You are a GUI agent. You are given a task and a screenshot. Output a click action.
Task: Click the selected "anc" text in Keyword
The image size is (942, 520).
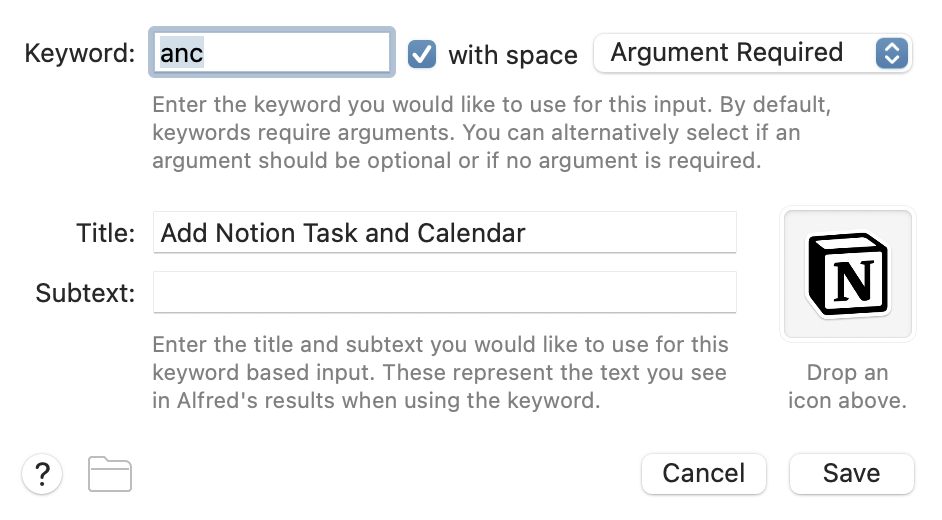[x=181, y=53]
